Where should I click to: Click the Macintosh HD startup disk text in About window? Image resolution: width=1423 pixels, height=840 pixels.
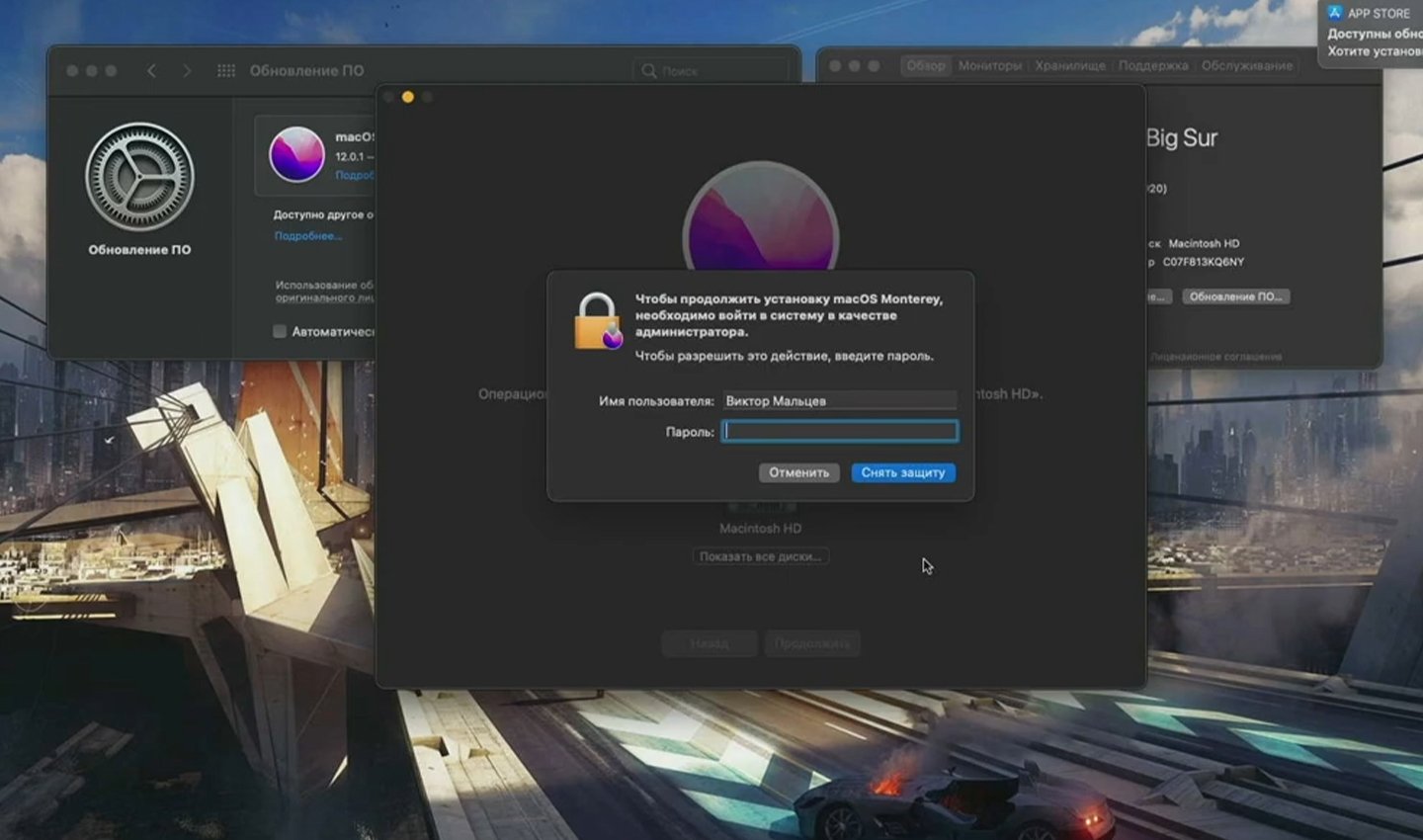pyautogui.click(x=1204, y=243)
